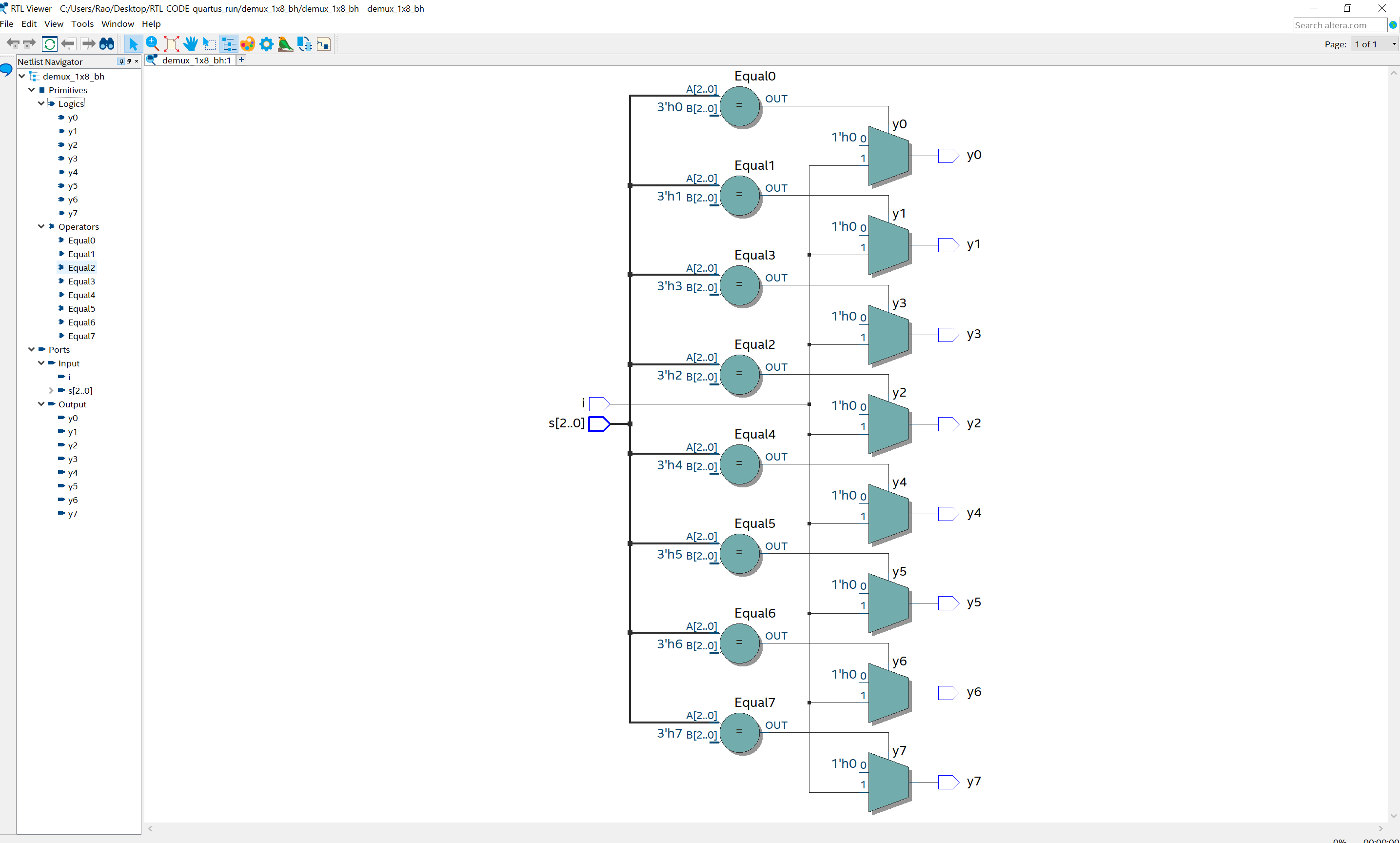This screenshot has height=843, width=1400.
Task: Click the Fit in Window icon
Action: point(171,44)
